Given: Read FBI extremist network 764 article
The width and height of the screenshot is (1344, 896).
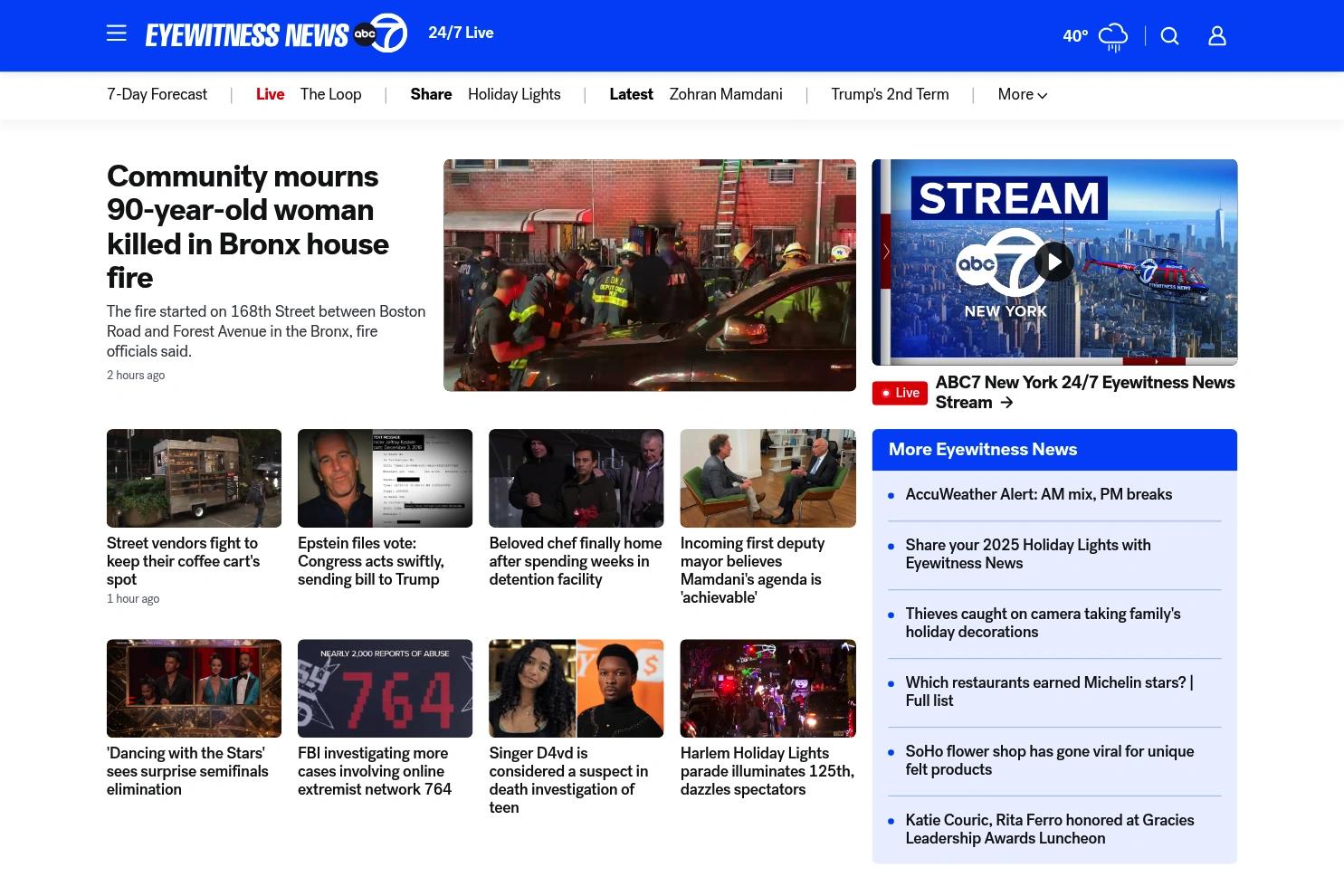Looking at the screenshot, I should (x=375, y=771).
